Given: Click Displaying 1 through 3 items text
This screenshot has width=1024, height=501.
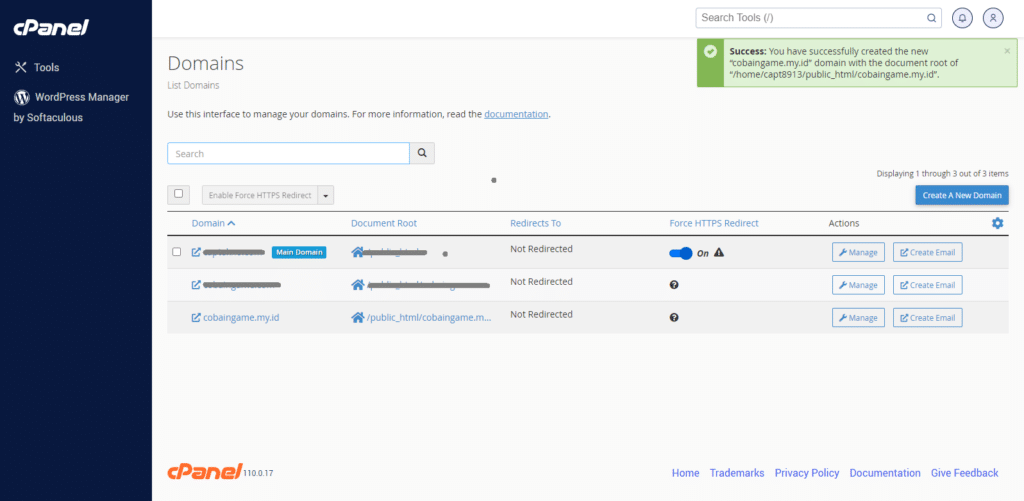Looking at the screenshot, I should click(x=942, y=174).
